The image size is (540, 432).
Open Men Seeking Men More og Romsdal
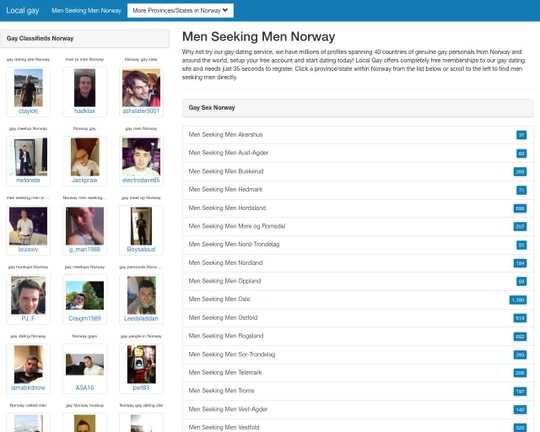358,226
